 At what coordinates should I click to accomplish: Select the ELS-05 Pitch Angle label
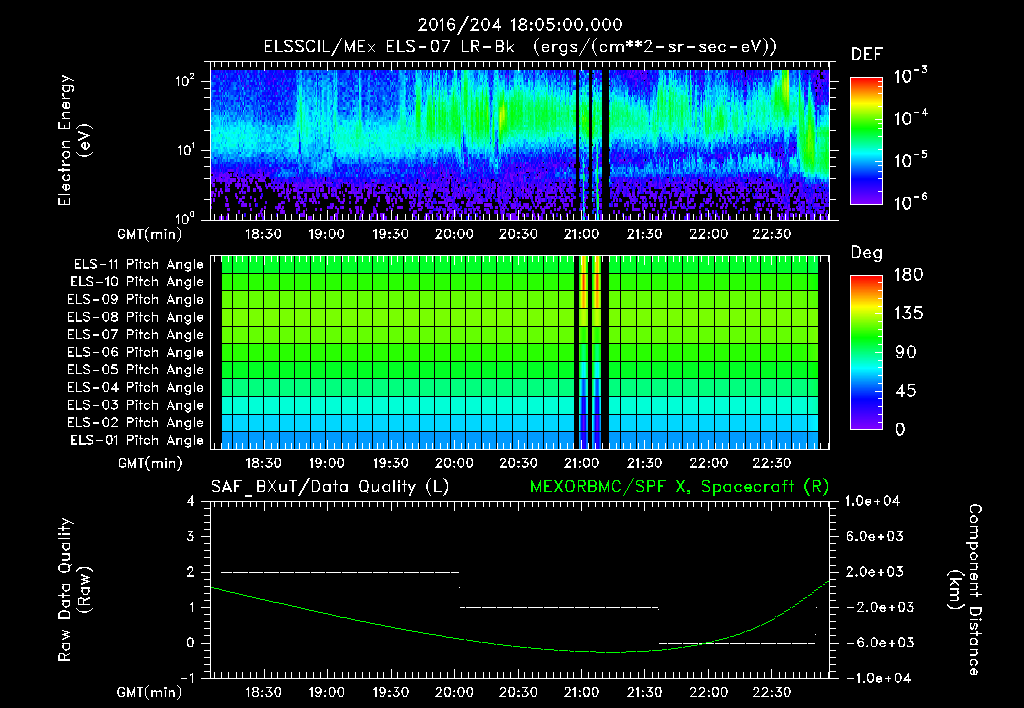(136, 370)
